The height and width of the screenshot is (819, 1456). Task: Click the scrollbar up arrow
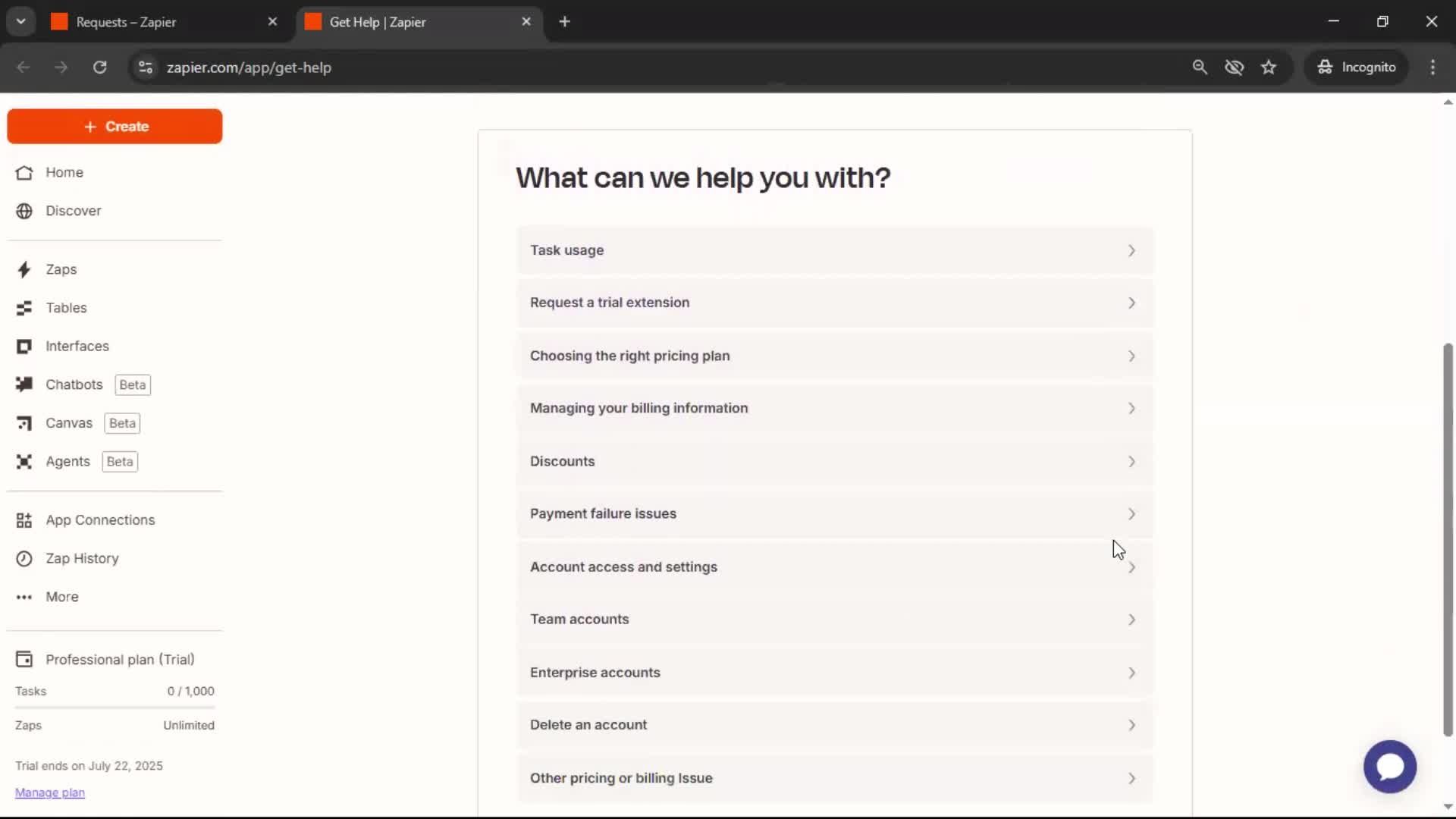pos(1448,102)
